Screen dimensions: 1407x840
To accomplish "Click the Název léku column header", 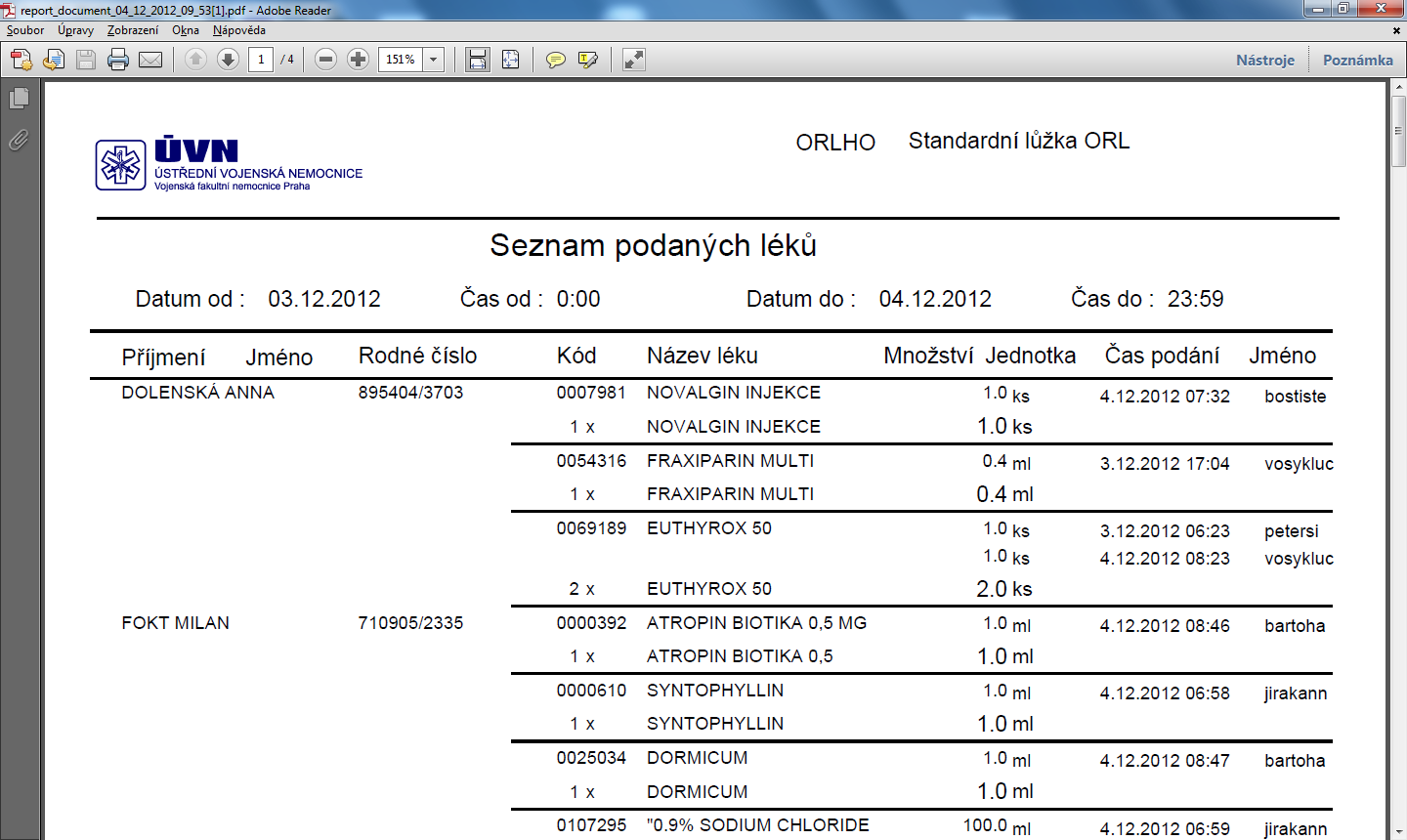I will pos(702,356).
